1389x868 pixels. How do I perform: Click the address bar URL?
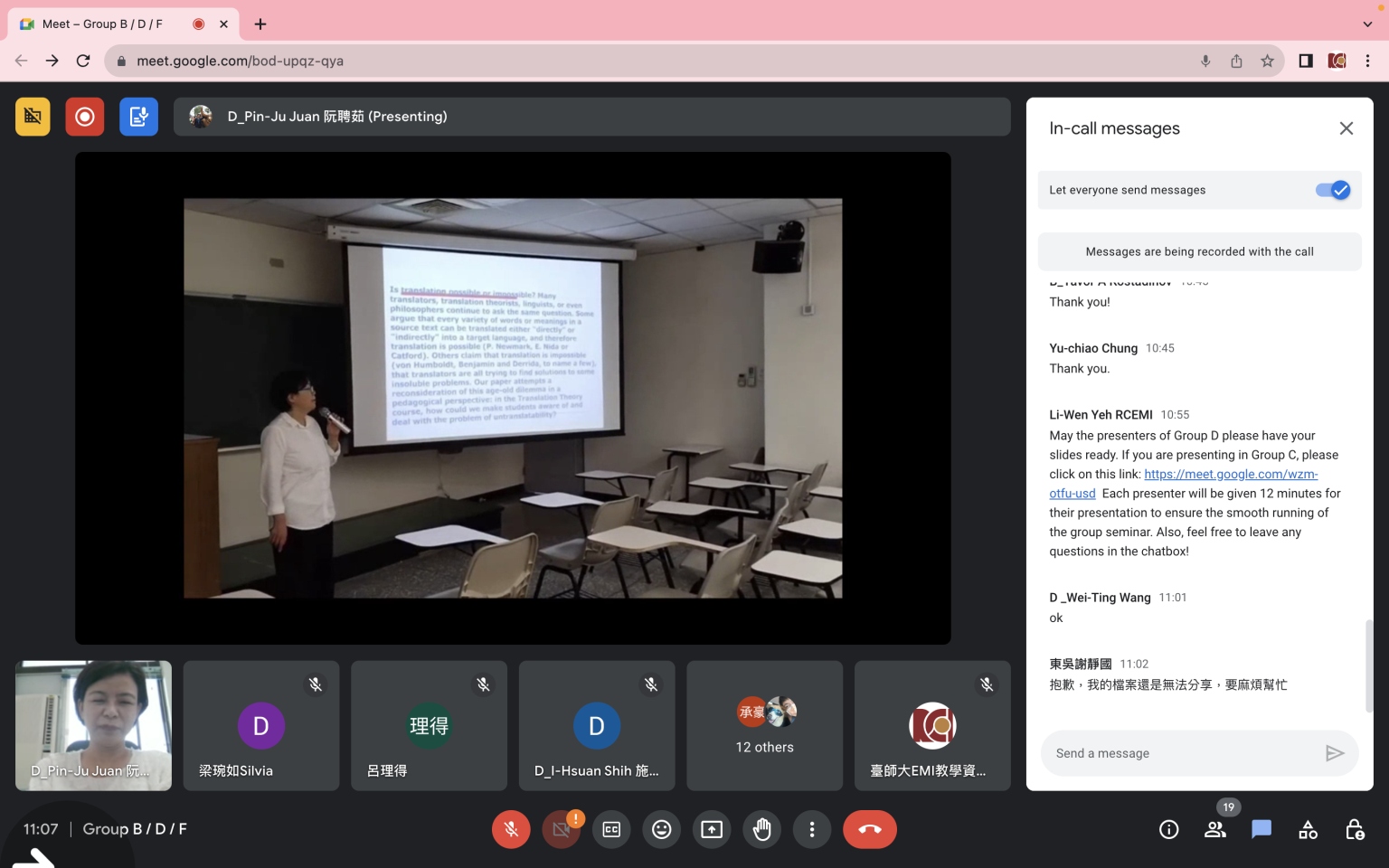point(240,61)
